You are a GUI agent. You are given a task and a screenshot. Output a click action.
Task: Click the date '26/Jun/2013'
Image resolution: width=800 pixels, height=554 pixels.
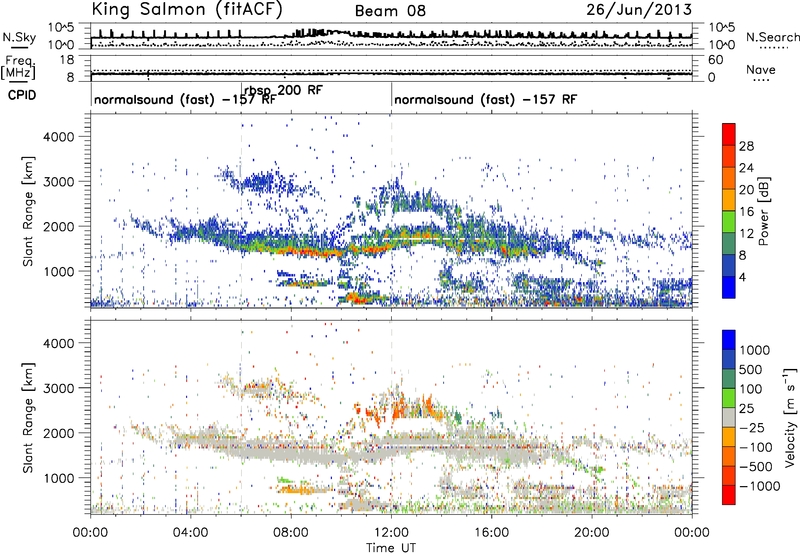639,10
